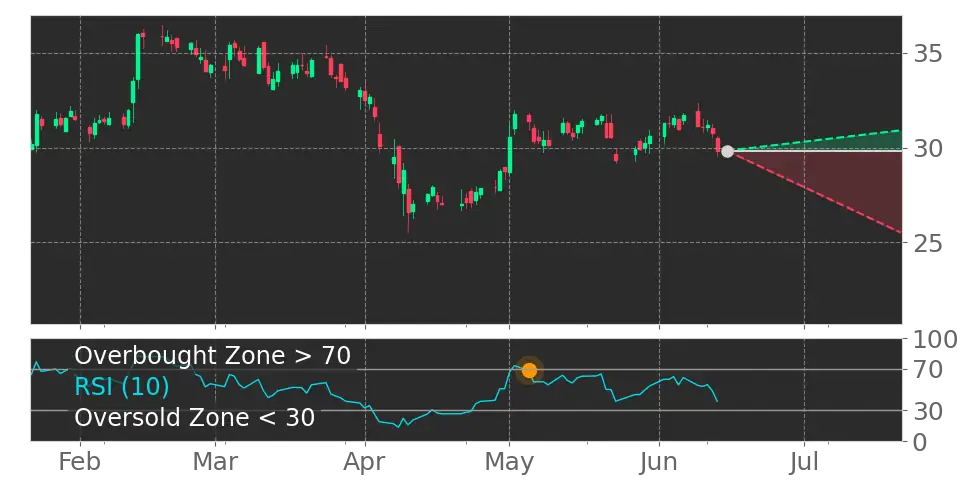Click the April low candlestick near 26
This screenshot has height=486, width=972.
pos(409,202)
